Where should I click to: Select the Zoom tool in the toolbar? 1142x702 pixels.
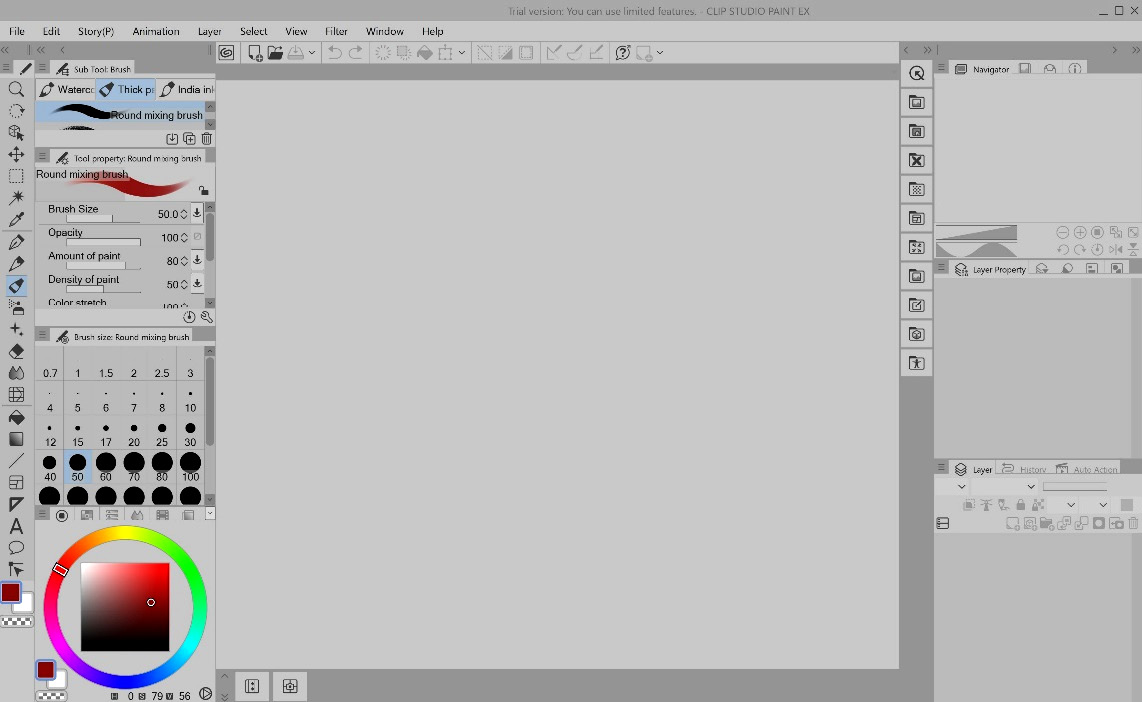[x=16, y=89]
